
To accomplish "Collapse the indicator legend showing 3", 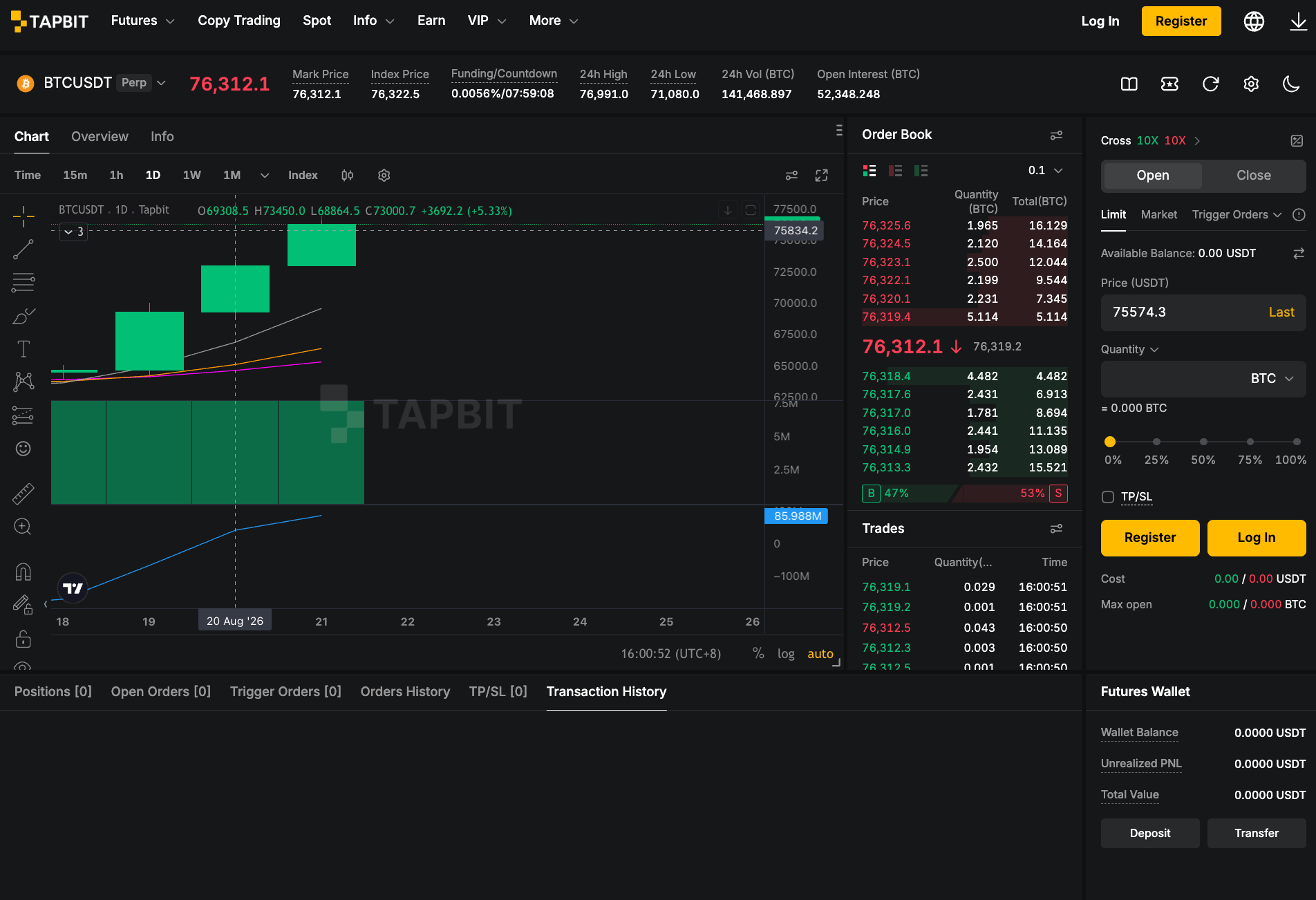I will (74, 232).
